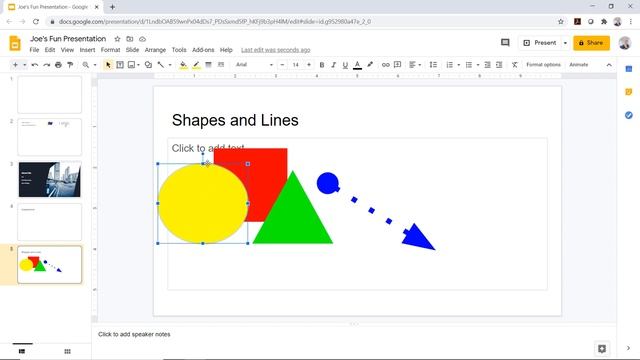Click the Animate button

click(579, 65)
